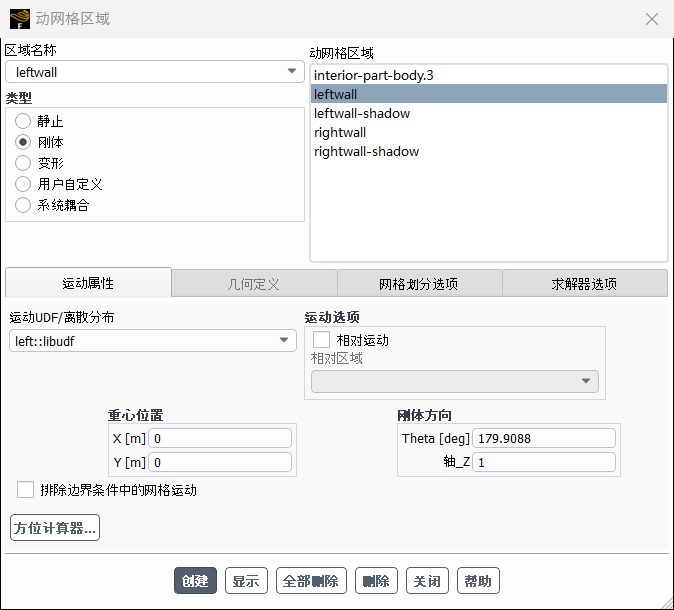
Task: Check 排除边界条件中的网格运动 option
Action: (x=25, y=490)
